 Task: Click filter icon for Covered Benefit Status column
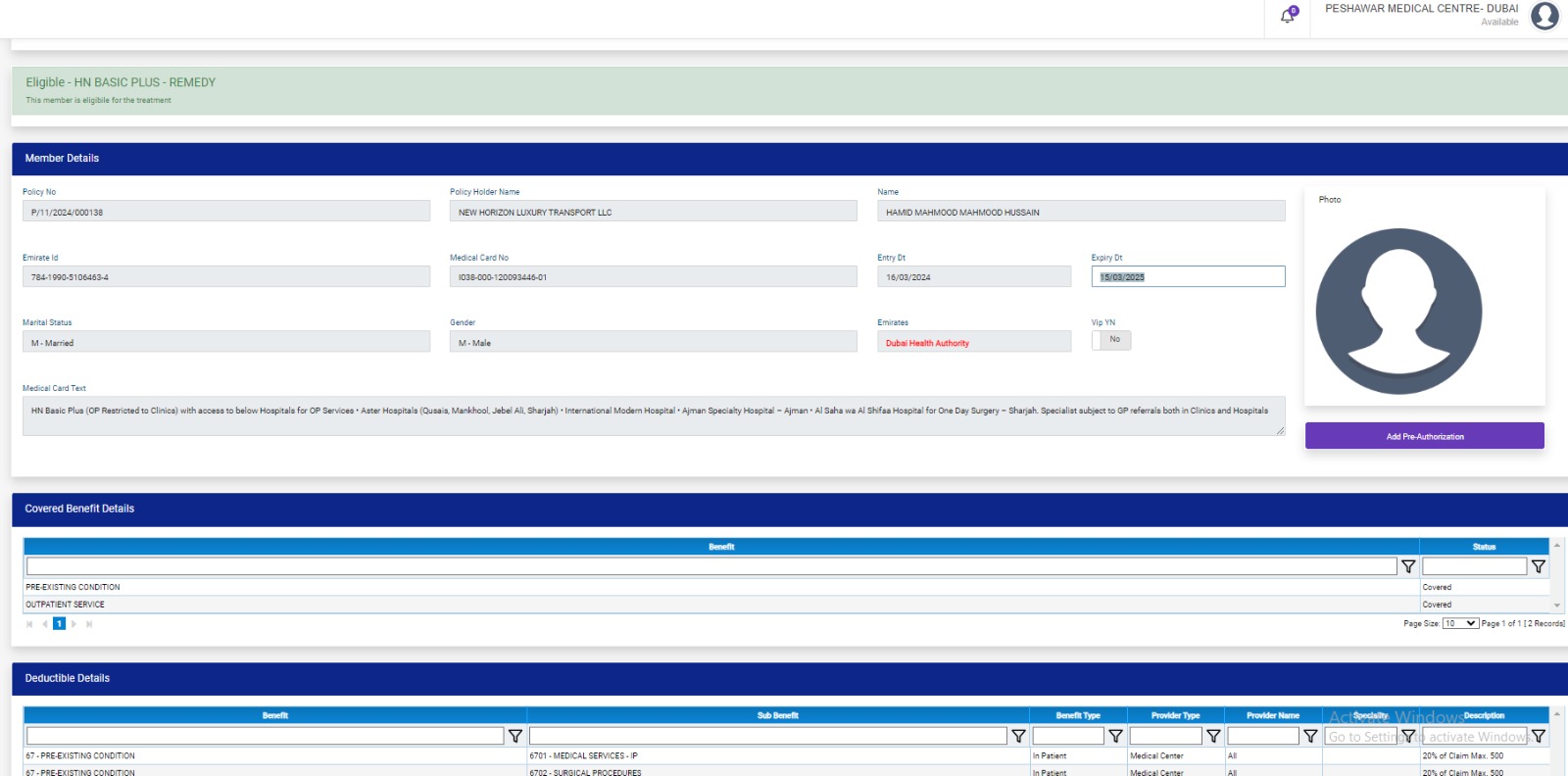(1538, 566)
